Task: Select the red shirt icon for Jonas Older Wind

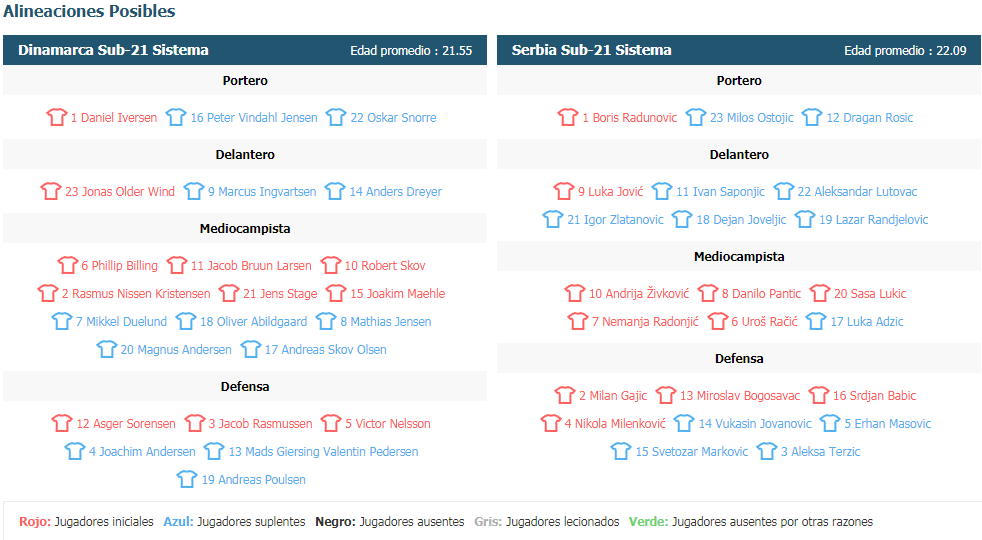Action: click(51, 191)
